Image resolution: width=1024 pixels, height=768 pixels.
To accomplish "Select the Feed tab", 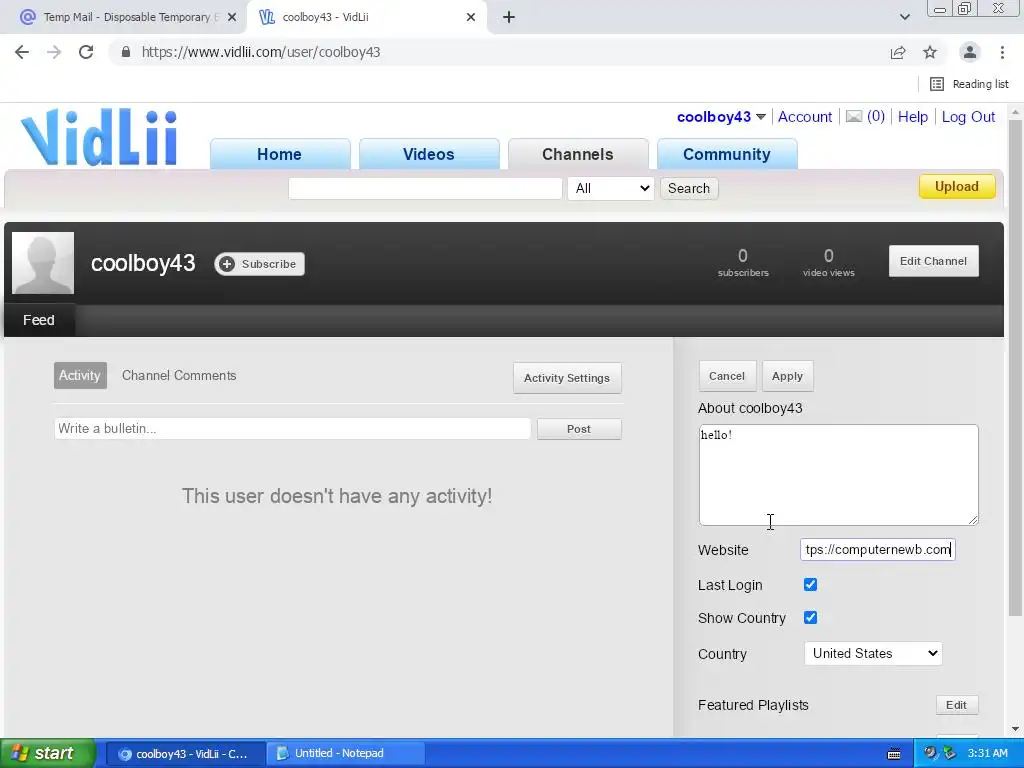I will click(x=39, y=320).
